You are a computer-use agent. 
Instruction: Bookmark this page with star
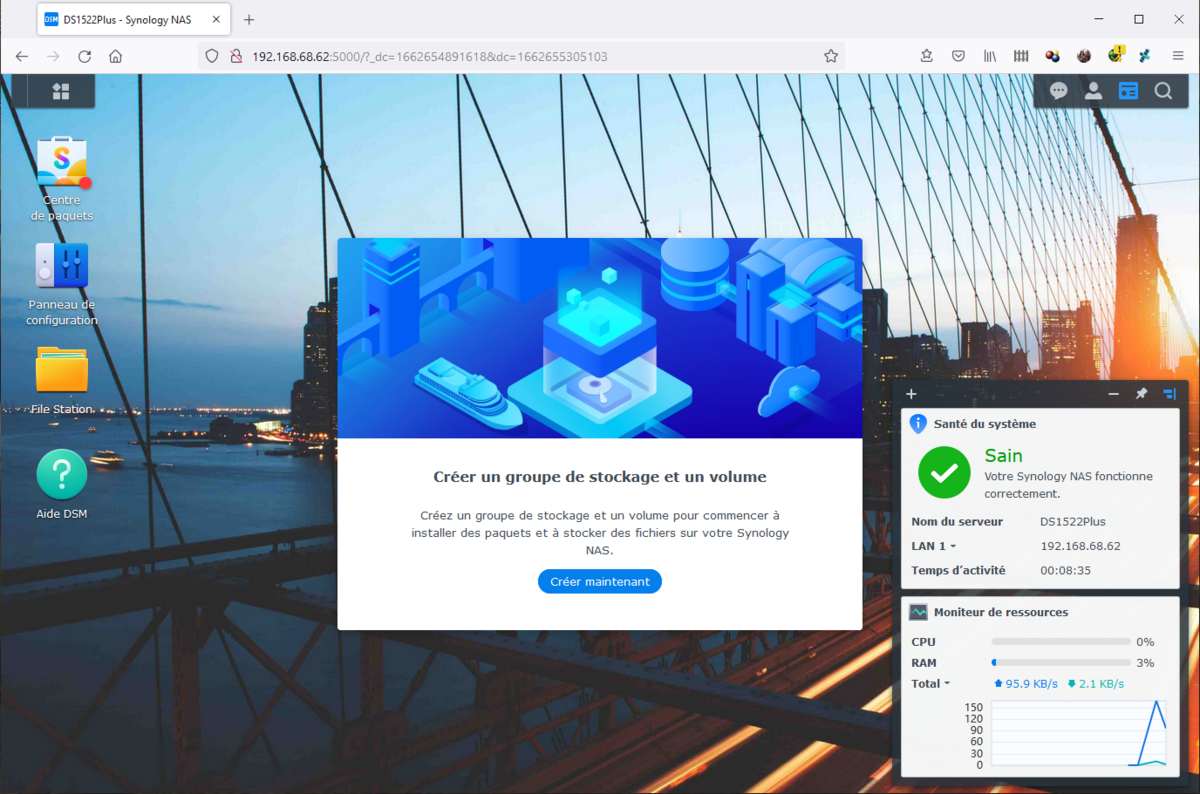(831, 57)
